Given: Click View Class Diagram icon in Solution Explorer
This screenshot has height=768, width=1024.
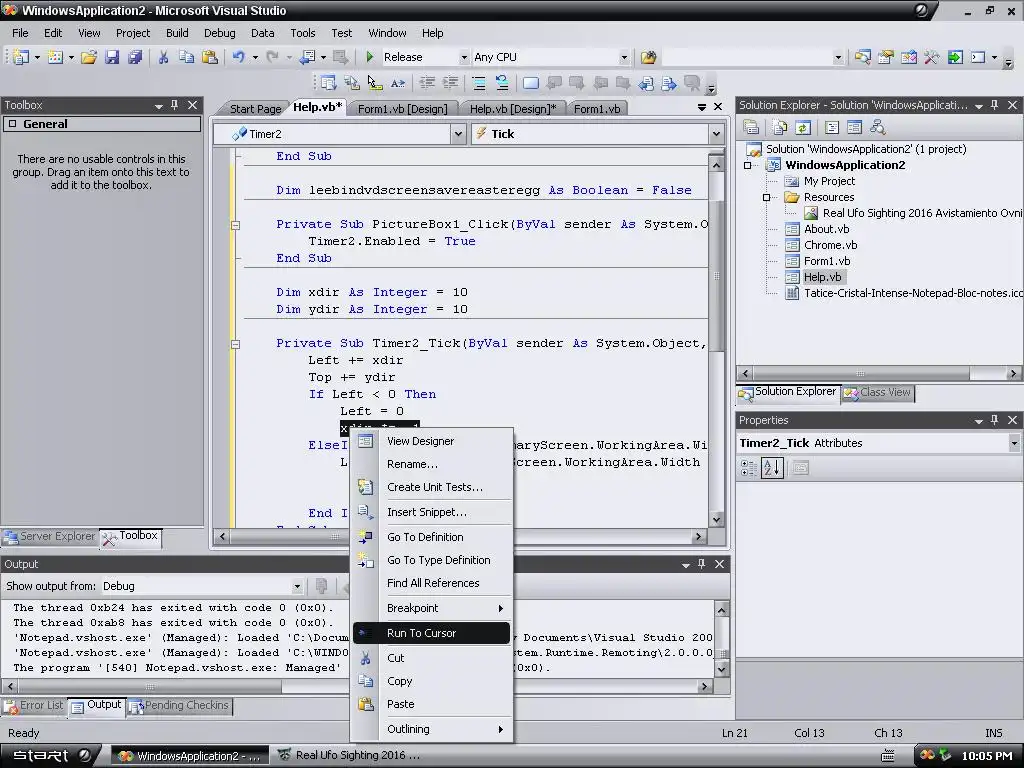Looking at the screenshot, I should coord(878,127).
